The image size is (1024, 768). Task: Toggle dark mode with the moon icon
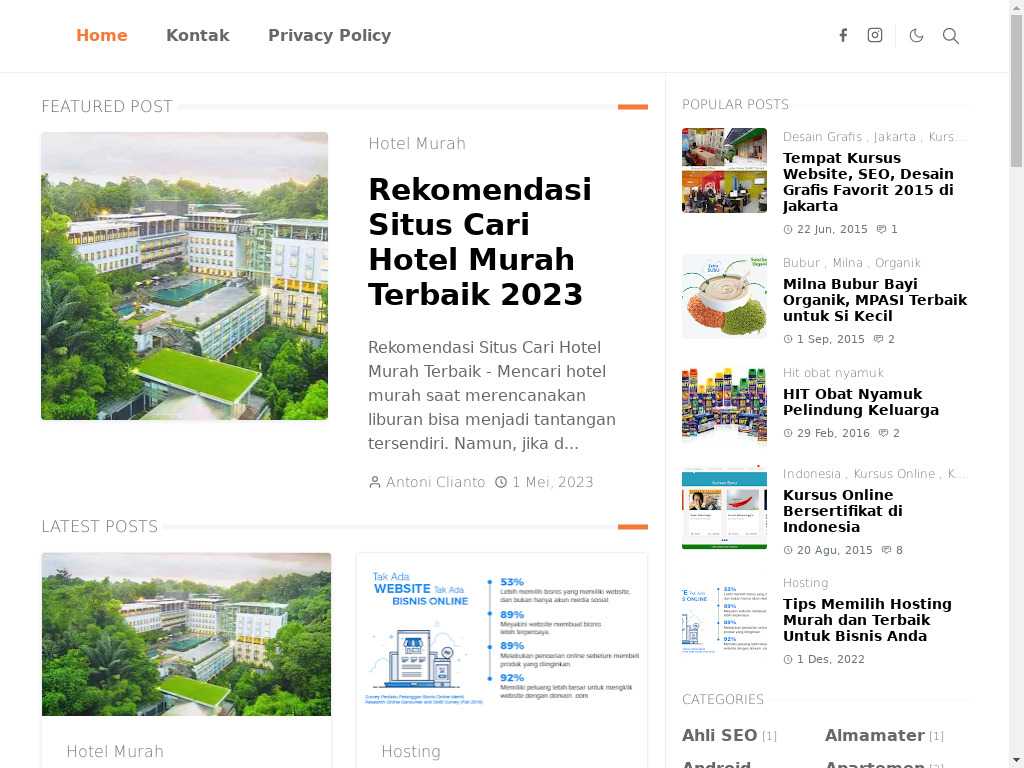point(916,35)
